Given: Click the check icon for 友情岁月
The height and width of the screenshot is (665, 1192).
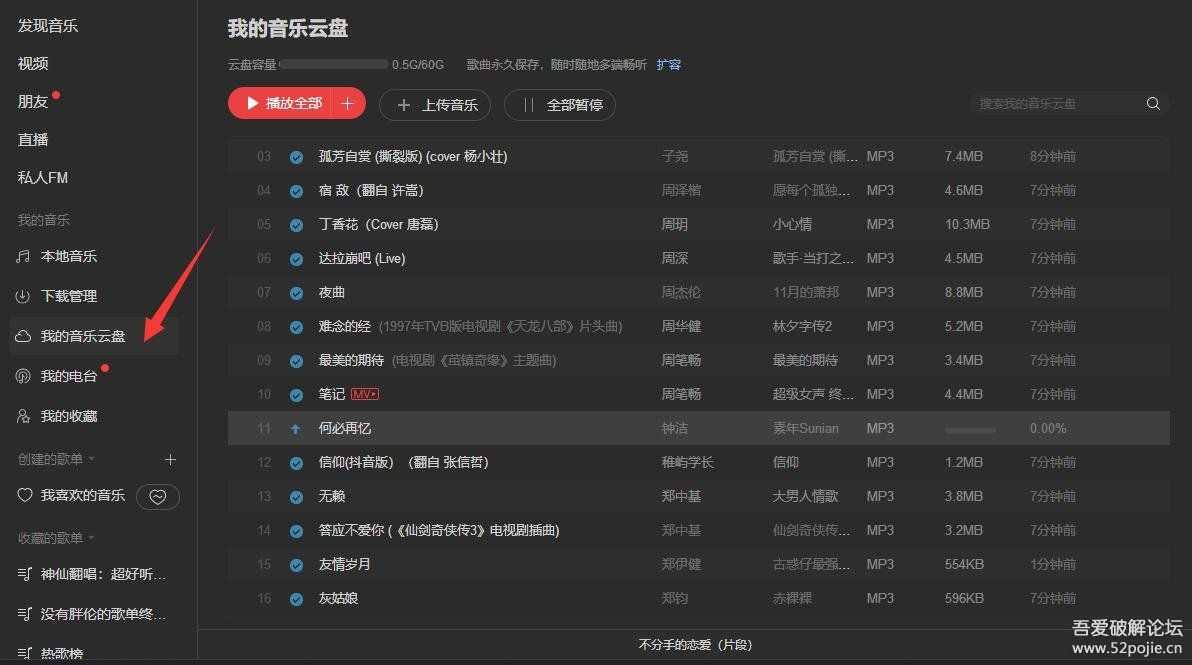Looking at the screenshot, I should [296, 565].
